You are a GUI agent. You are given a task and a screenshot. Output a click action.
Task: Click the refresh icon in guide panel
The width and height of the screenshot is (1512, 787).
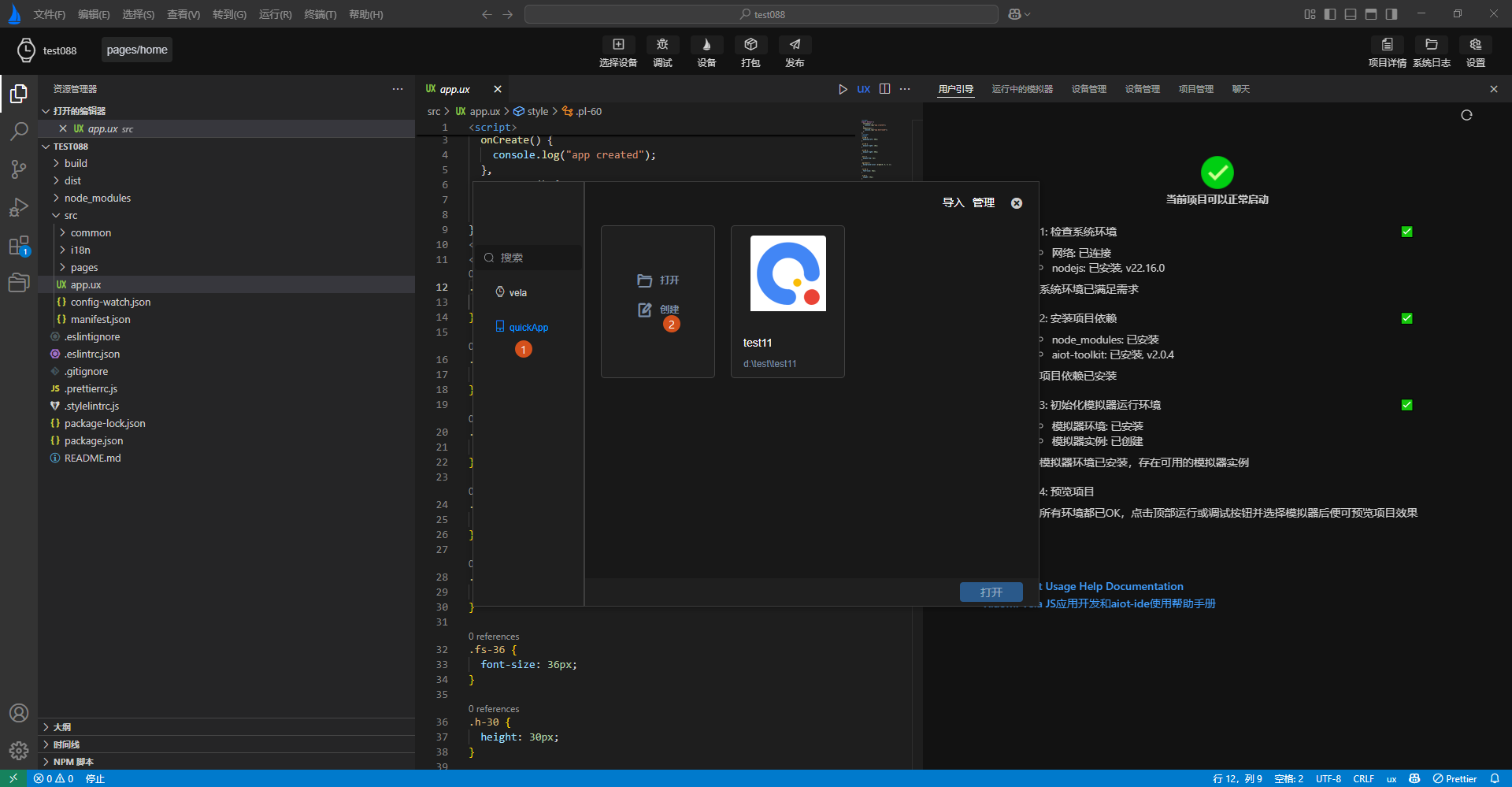pos(1466,115)
